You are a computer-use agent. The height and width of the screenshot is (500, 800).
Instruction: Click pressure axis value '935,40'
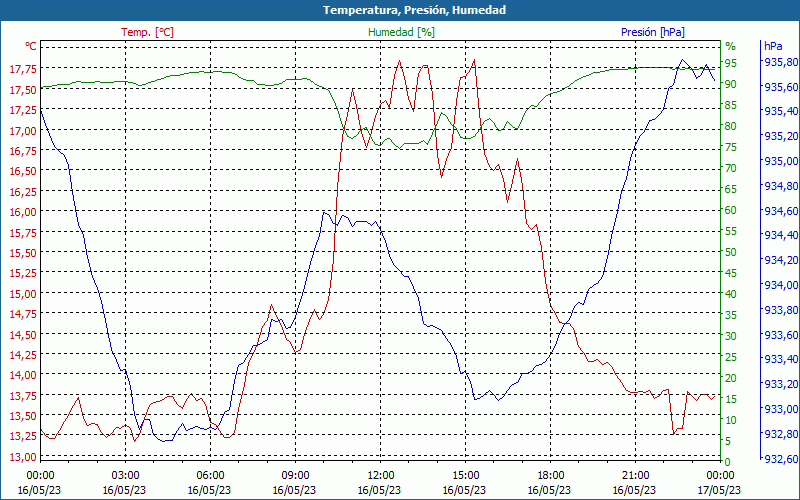780,111
